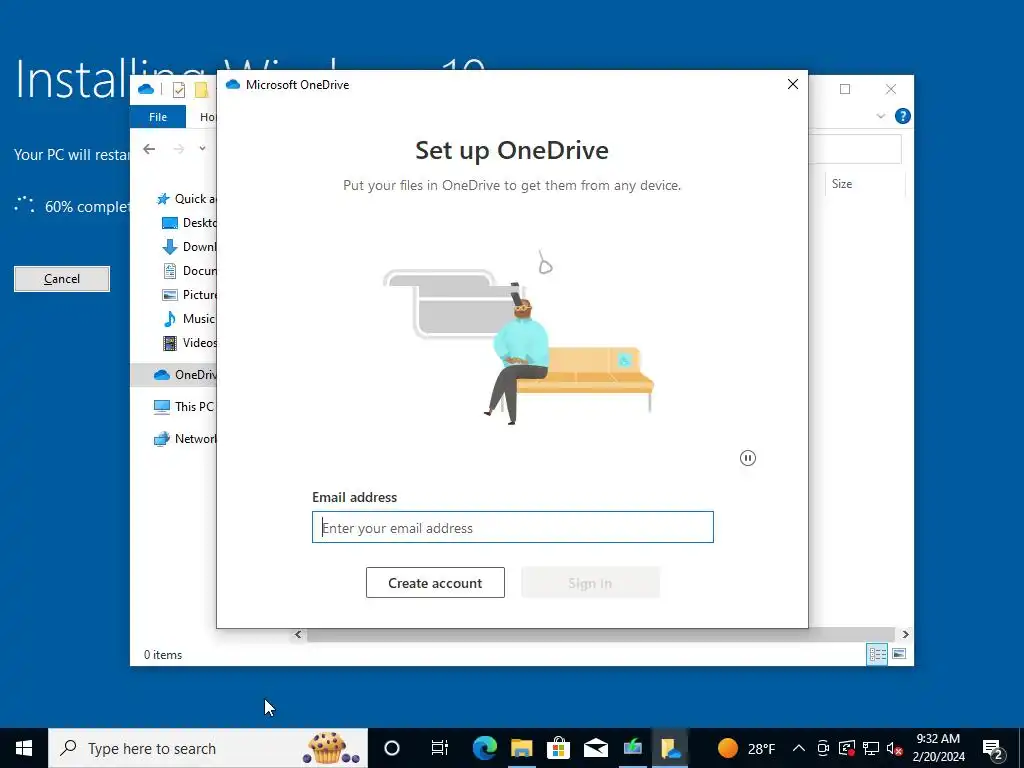Click Properties icon in quick access toolbar
Screen dimensions: 1024x768
(x=178, y=89)
